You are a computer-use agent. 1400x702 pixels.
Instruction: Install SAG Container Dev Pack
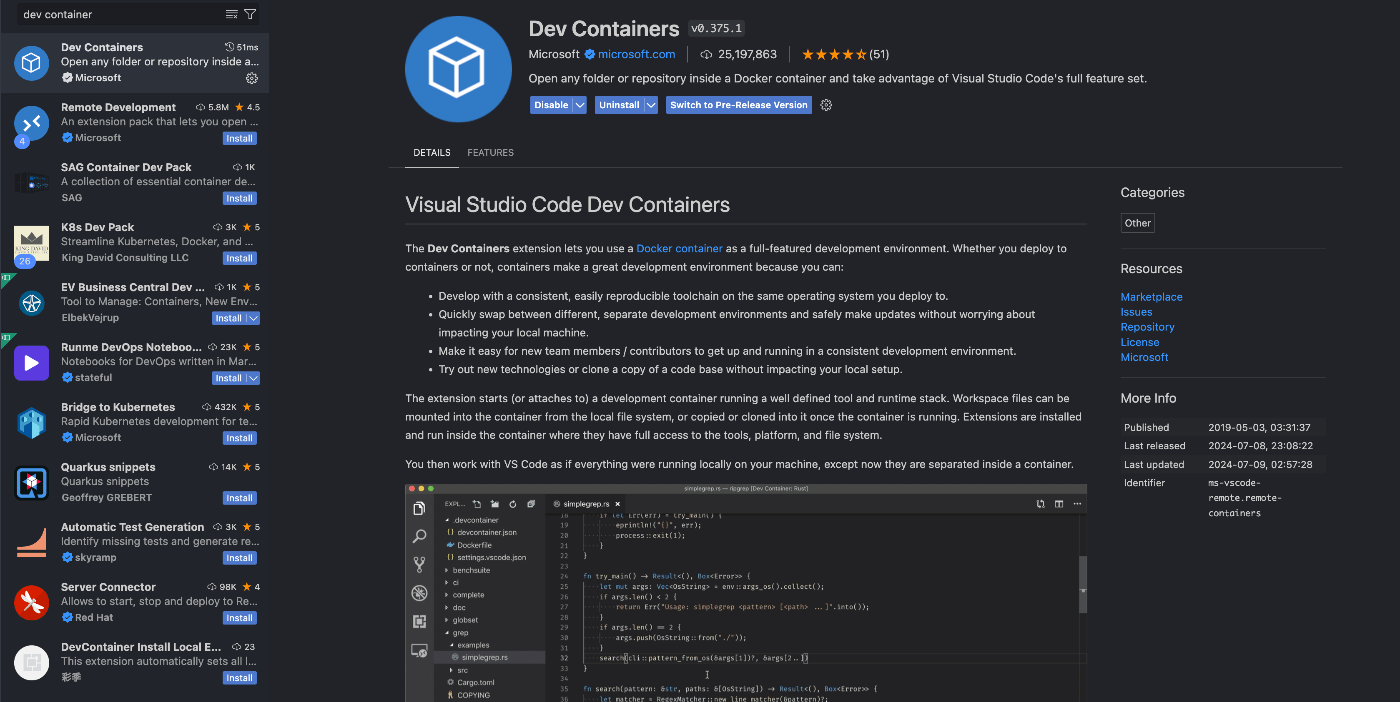[x=239, y=198]
